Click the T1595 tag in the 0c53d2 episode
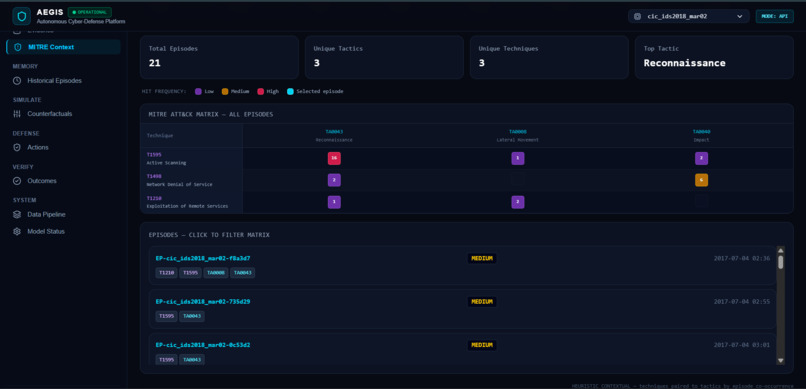Viewport: 806px width, 389px height. (x=167, y=360)
